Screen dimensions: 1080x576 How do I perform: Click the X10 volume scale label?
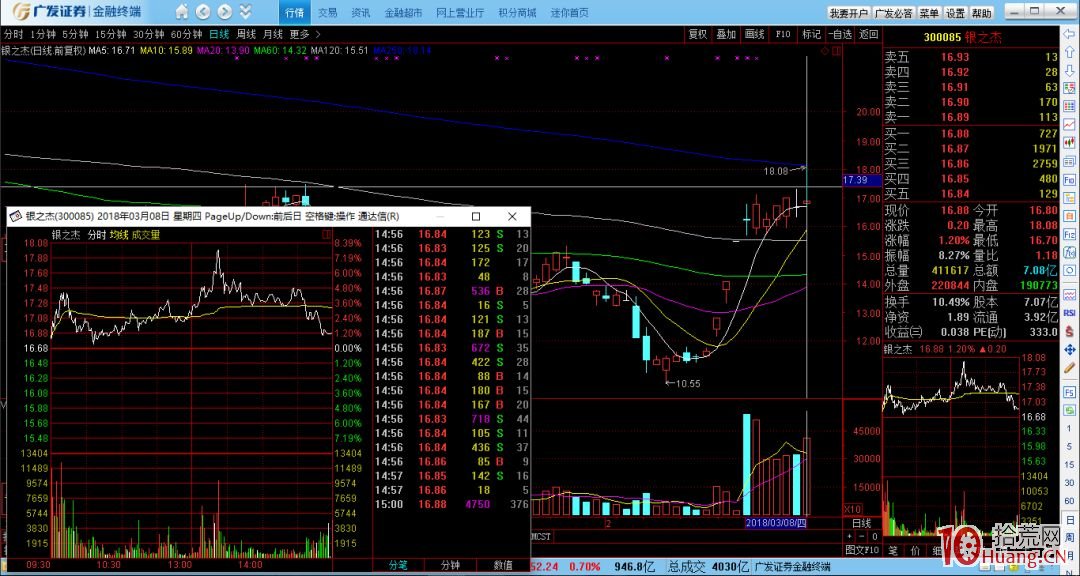(853, 509)
